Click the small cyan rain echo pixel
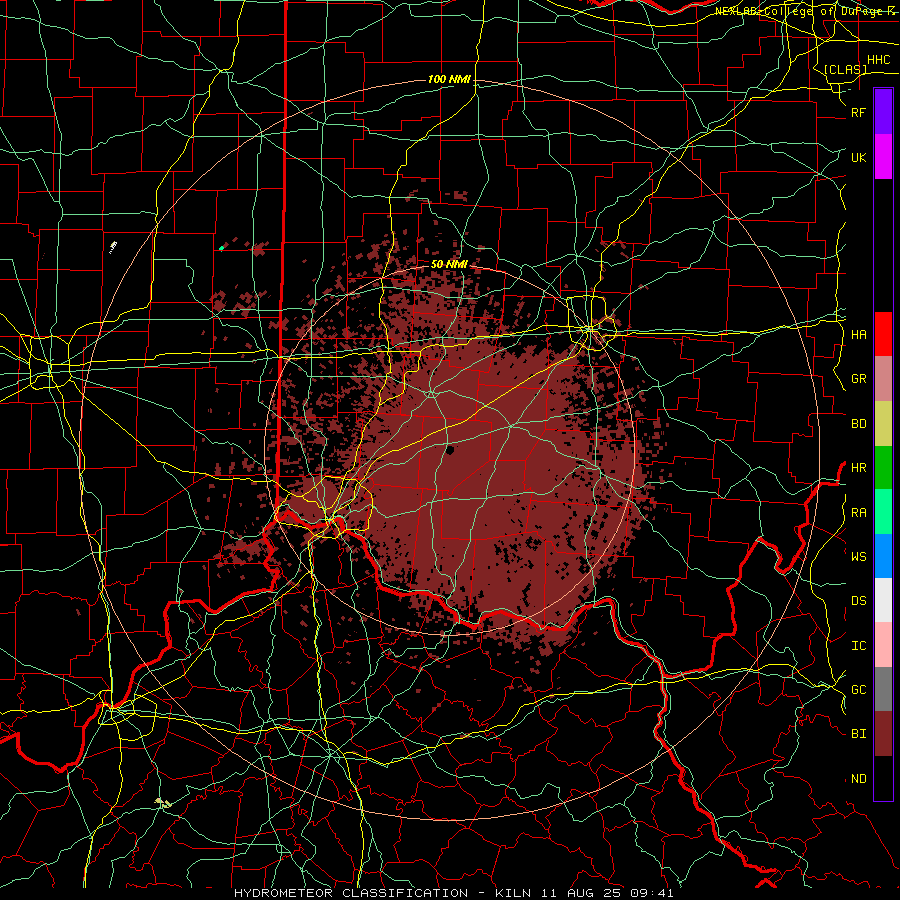900x900 pixels. click(221, 248)
